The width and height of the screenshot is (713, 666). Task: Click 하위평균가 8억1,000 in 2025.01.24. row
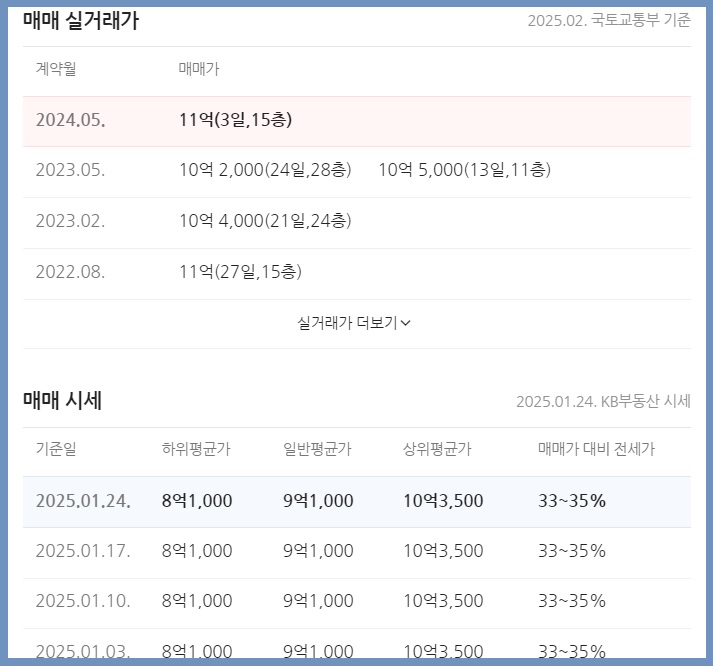197,501
